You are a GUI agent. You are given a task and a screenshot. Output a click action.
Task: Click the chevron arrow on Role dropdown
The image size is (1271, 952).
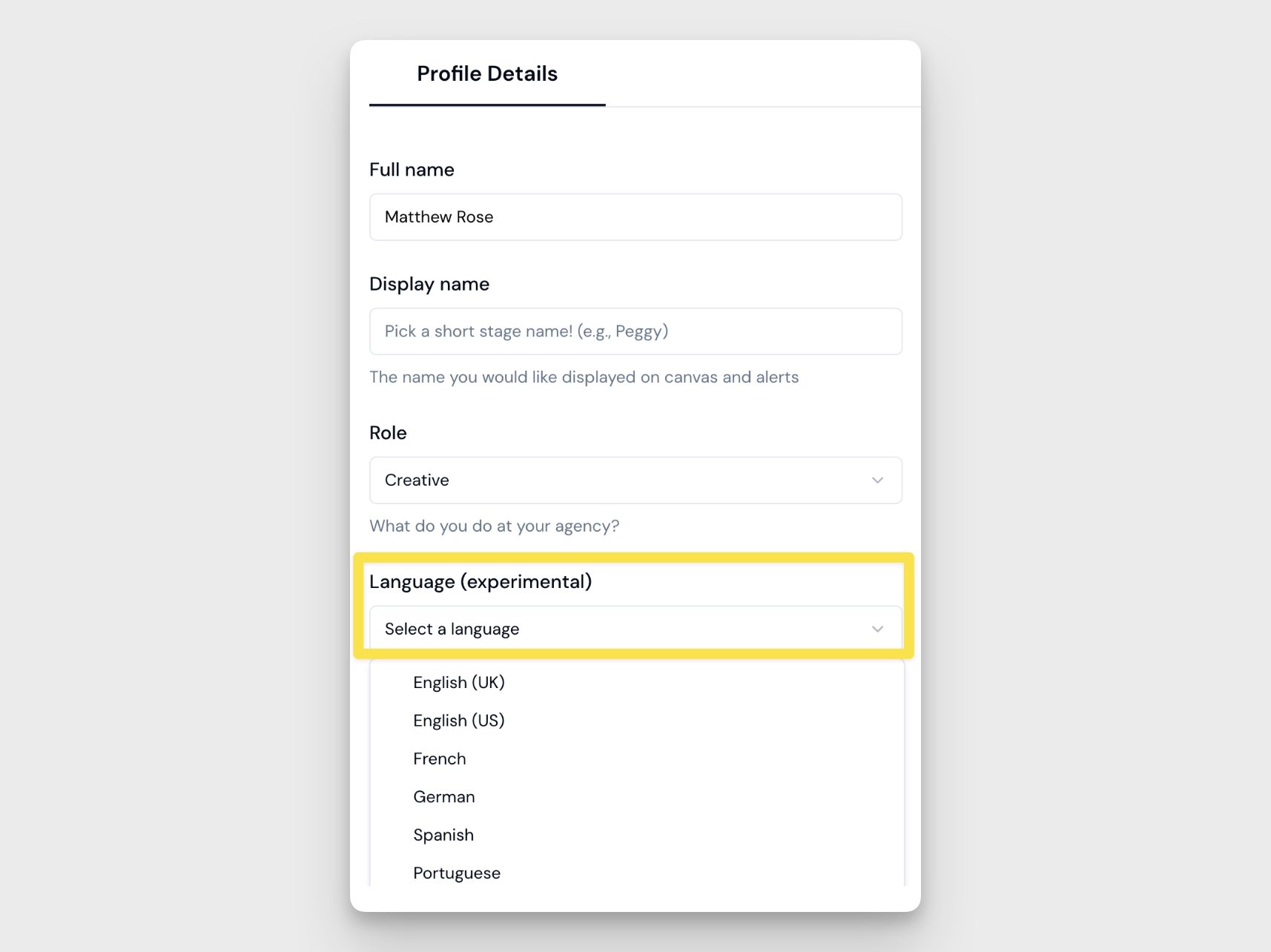(x=877, y=480)
